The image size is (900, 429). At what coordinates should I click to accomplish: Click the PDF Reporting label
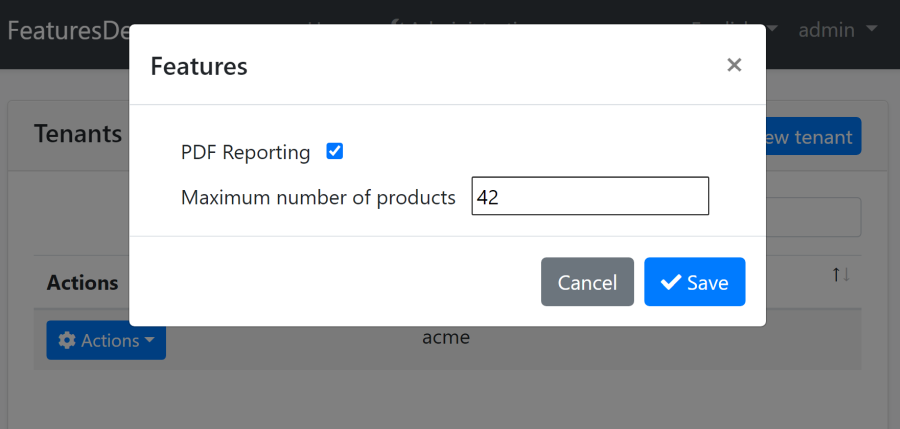246,152
